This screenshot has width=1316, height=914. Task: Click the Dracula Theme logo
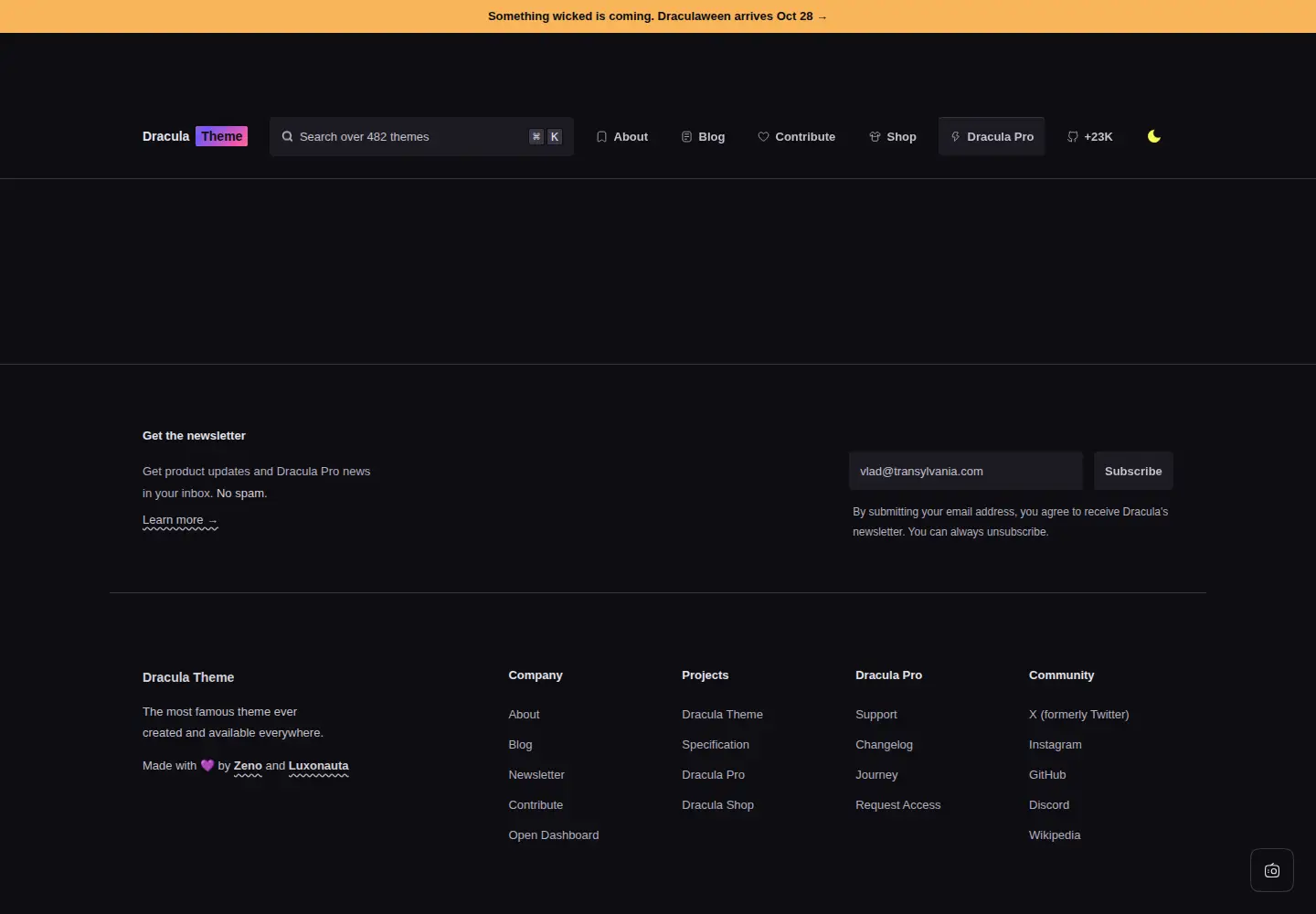[x=195, y=136]
